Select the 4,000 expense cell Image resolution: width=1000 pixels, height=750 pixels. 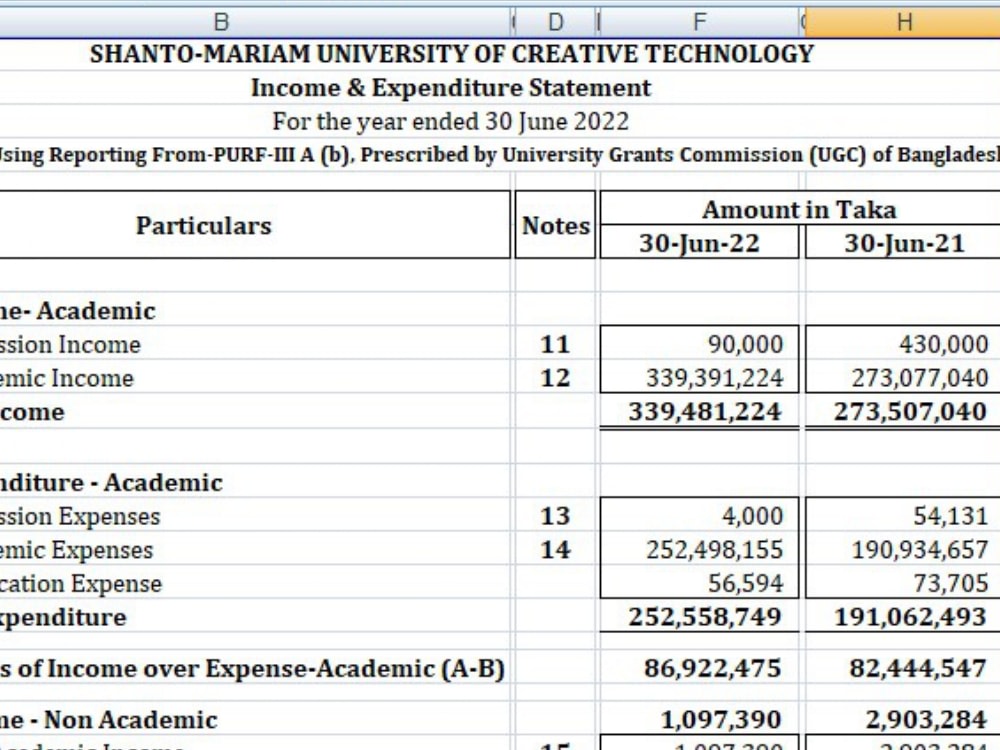(x=700, y=516)
